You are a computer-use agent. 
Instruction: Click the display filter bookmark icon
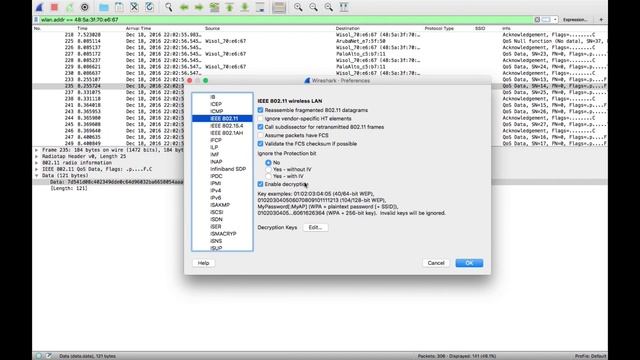pyautogui.click(x=36, y=20)
